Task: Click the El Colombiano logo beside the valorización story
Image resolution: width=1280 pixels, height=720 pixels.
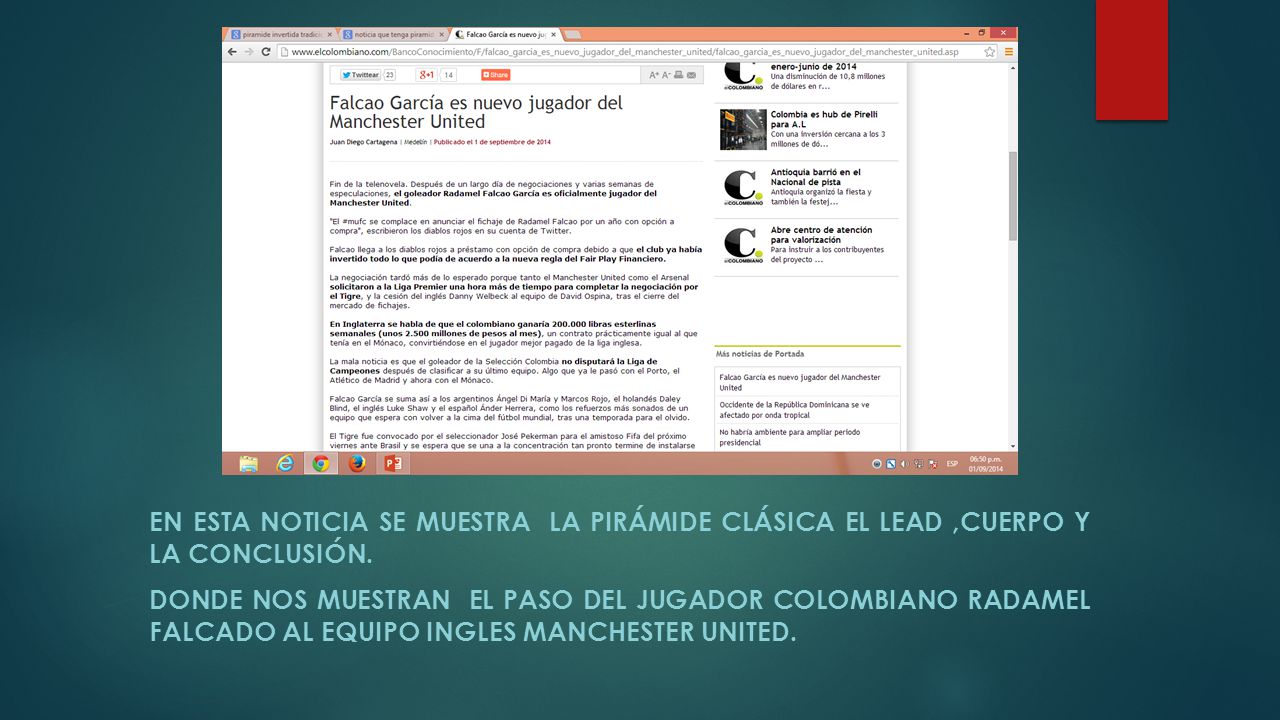Action: [x=743, y=245]
